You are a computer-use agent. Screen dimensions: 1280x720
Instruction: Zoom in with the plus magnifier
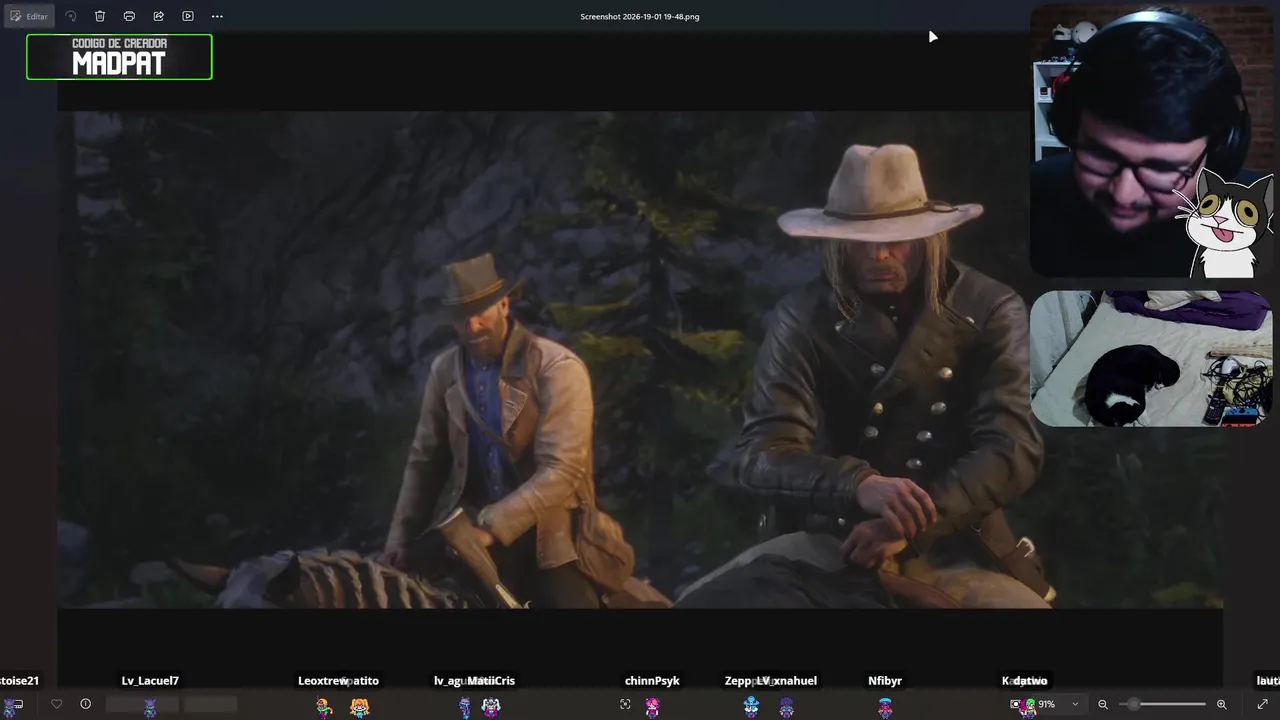(1221, 704)
